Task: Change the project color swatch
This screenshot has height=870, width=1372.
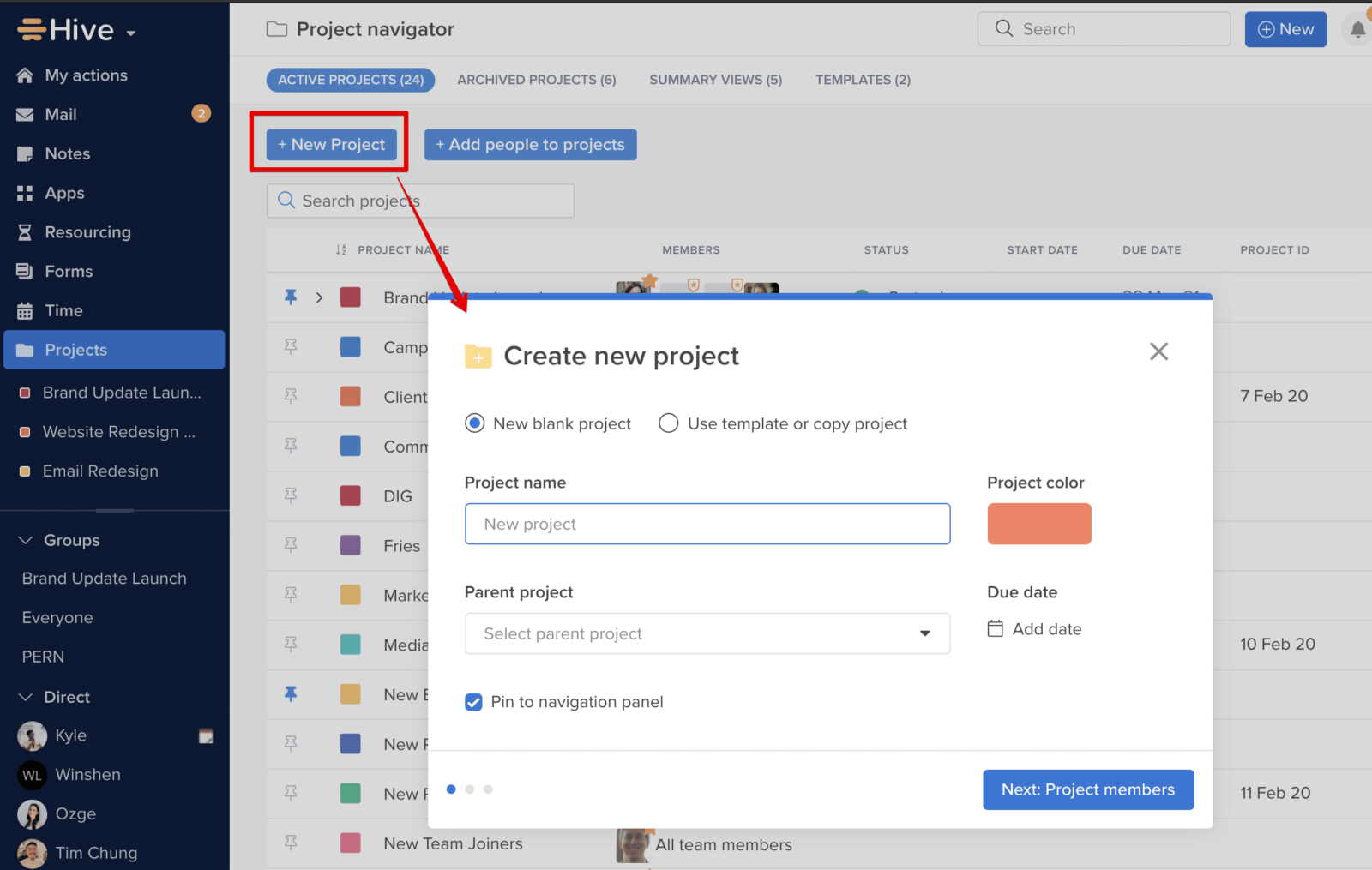Action: point(1038,524)
